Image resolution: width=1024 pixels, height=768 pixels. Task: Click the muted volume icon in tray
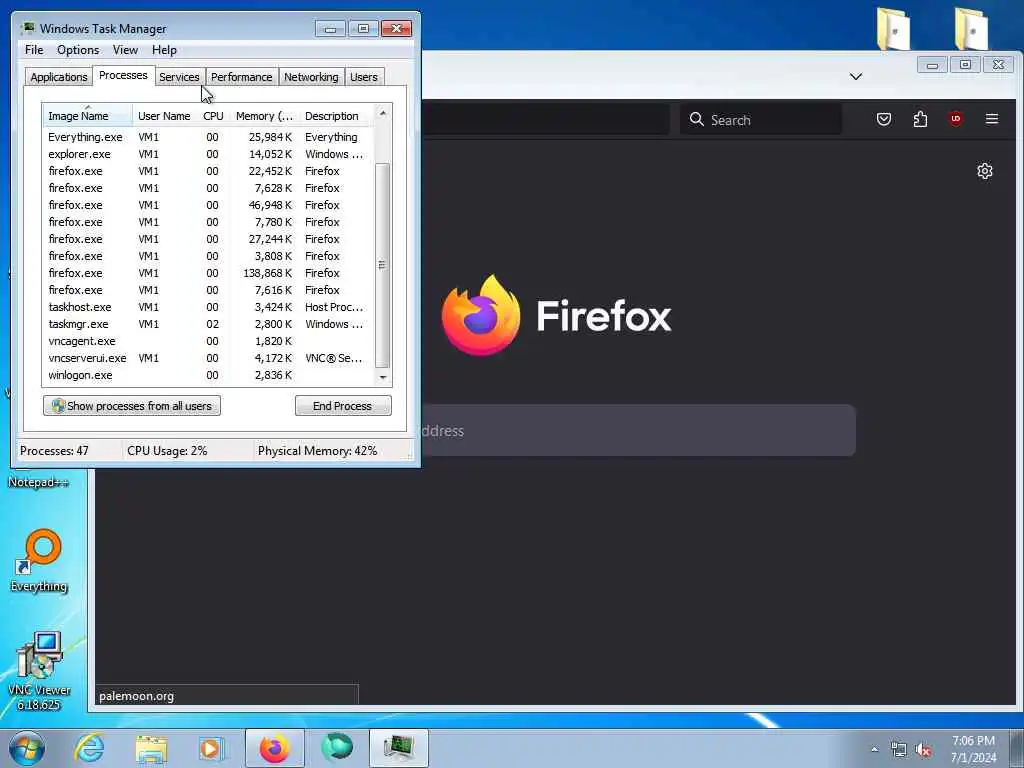(923, 750)
